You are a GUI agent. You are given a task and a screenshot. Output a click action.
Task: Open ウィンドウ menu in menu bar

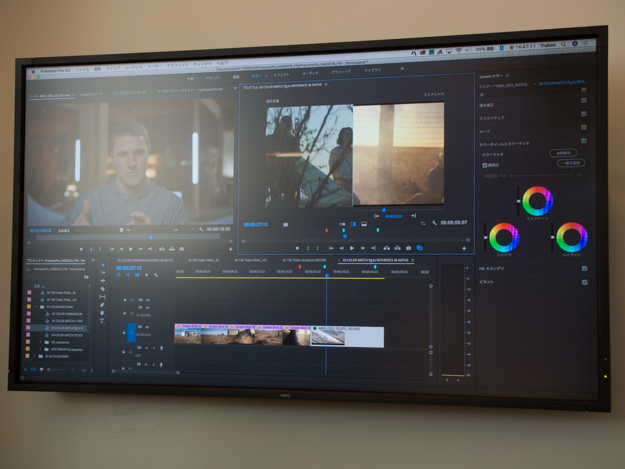202,64
